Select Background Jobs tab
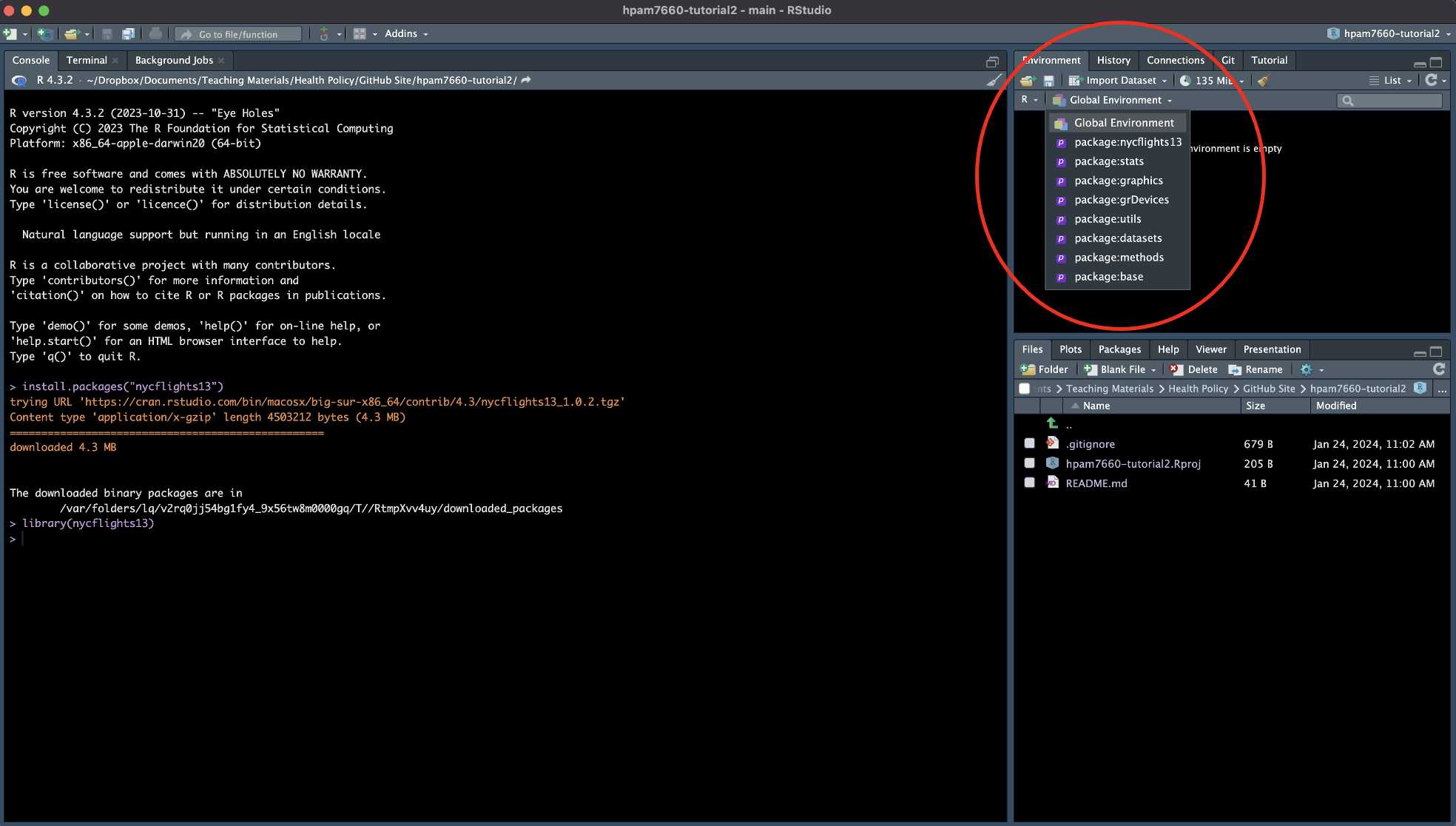Viewport: 1456px width, 826px height. pos(173,60)
